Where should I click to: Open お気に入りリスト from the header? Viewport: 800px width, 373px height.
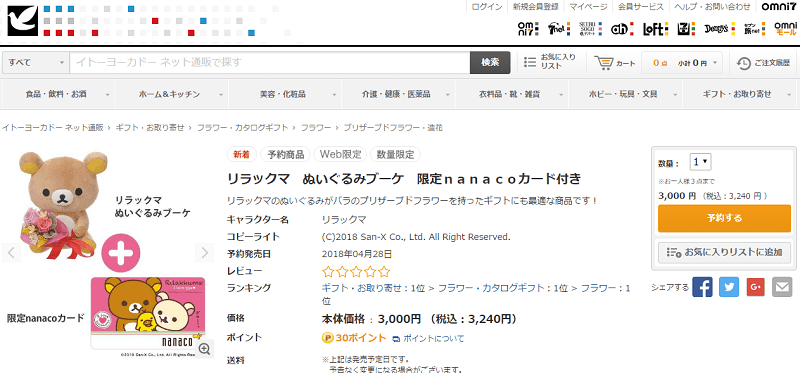tap(550, 62)
